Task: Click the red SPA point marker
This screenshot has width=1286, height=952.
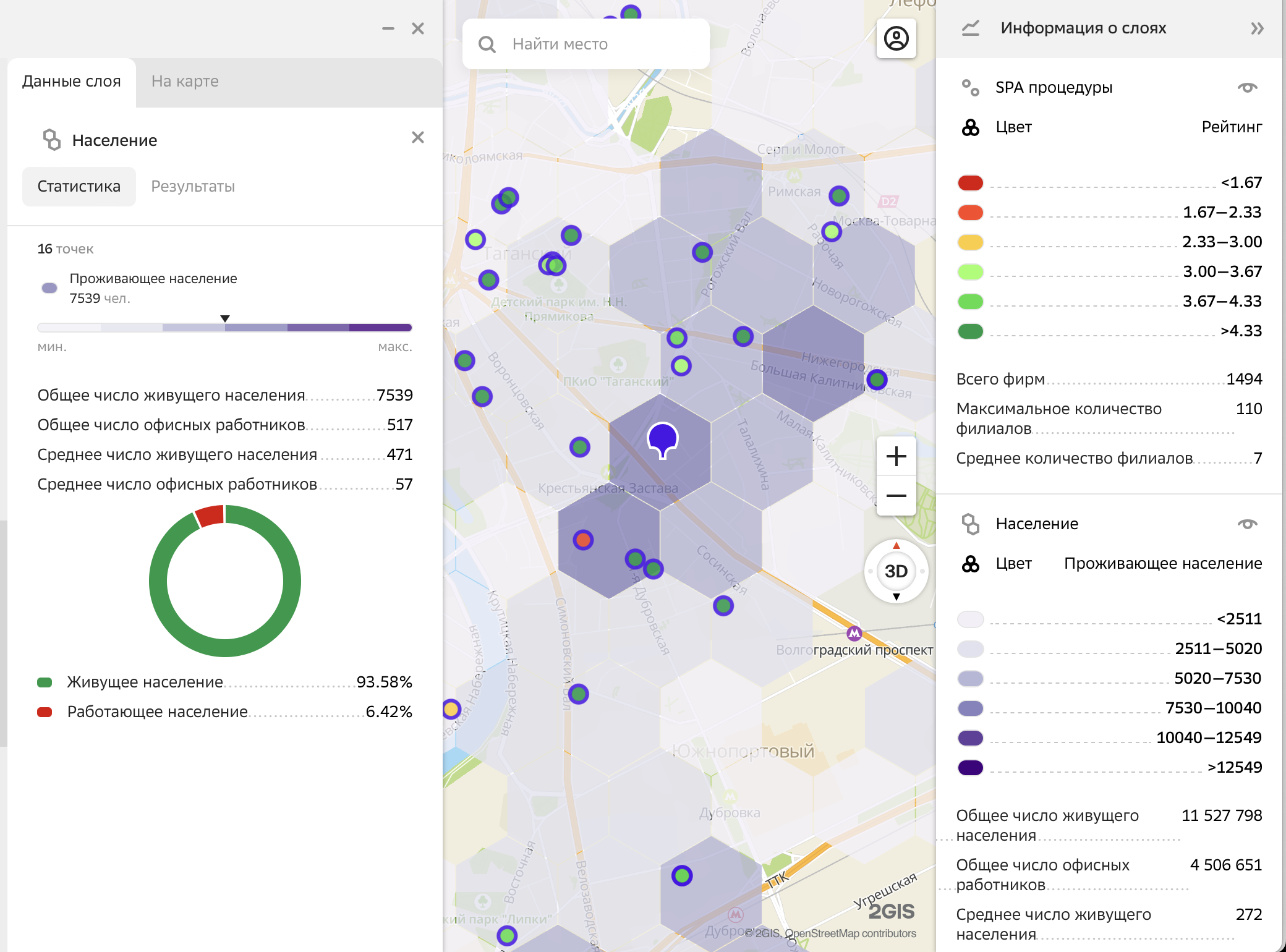Action: [x=582, y=540]
